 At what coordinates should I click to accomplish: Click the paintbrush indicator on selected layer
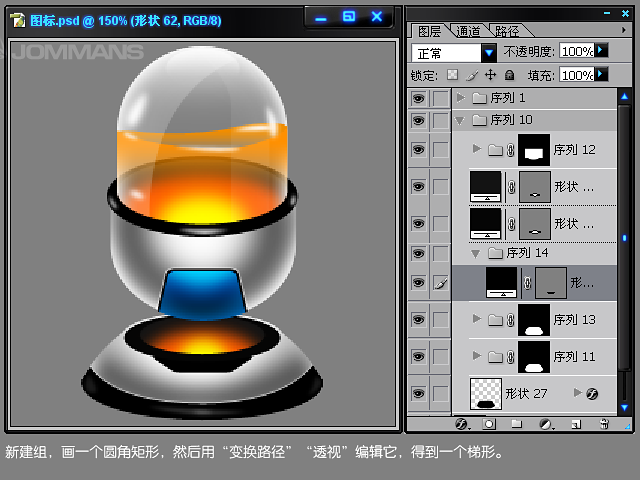[x=440, y=283]
